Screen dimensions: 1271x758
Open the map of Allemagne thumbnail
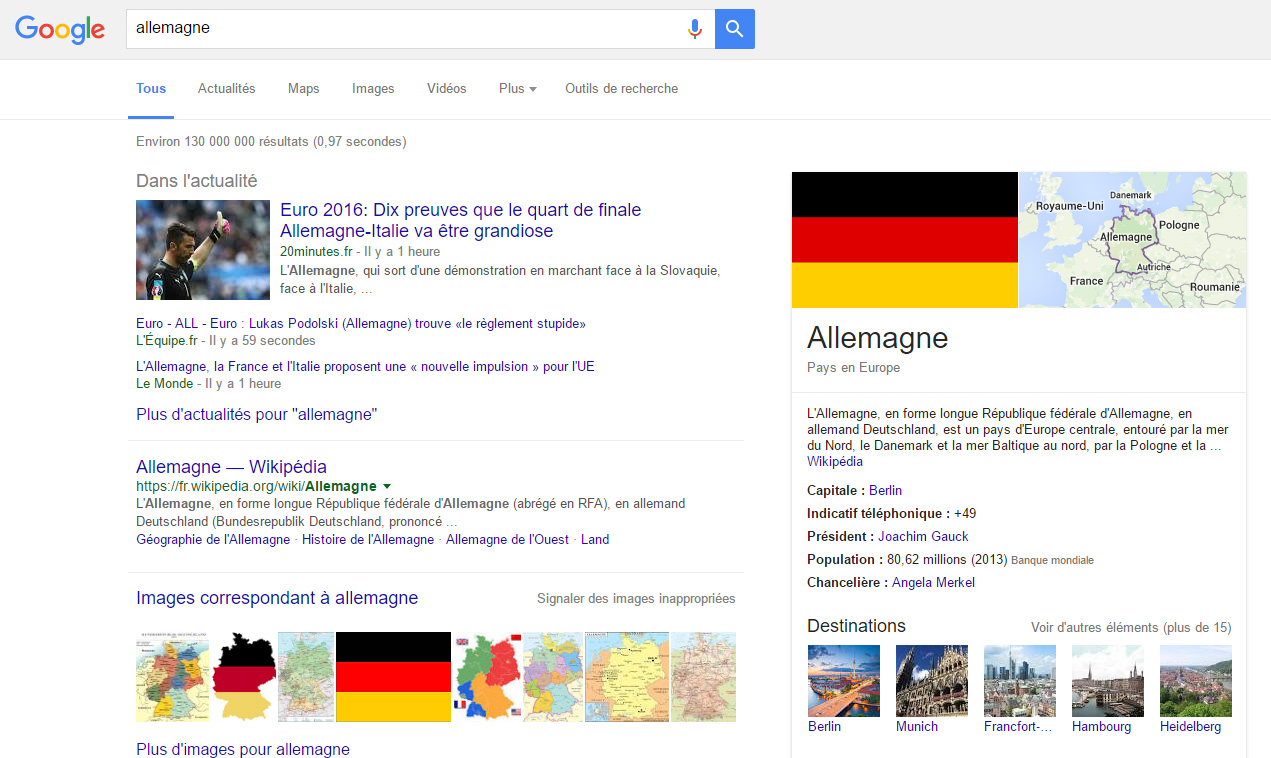pos(1132,240)
